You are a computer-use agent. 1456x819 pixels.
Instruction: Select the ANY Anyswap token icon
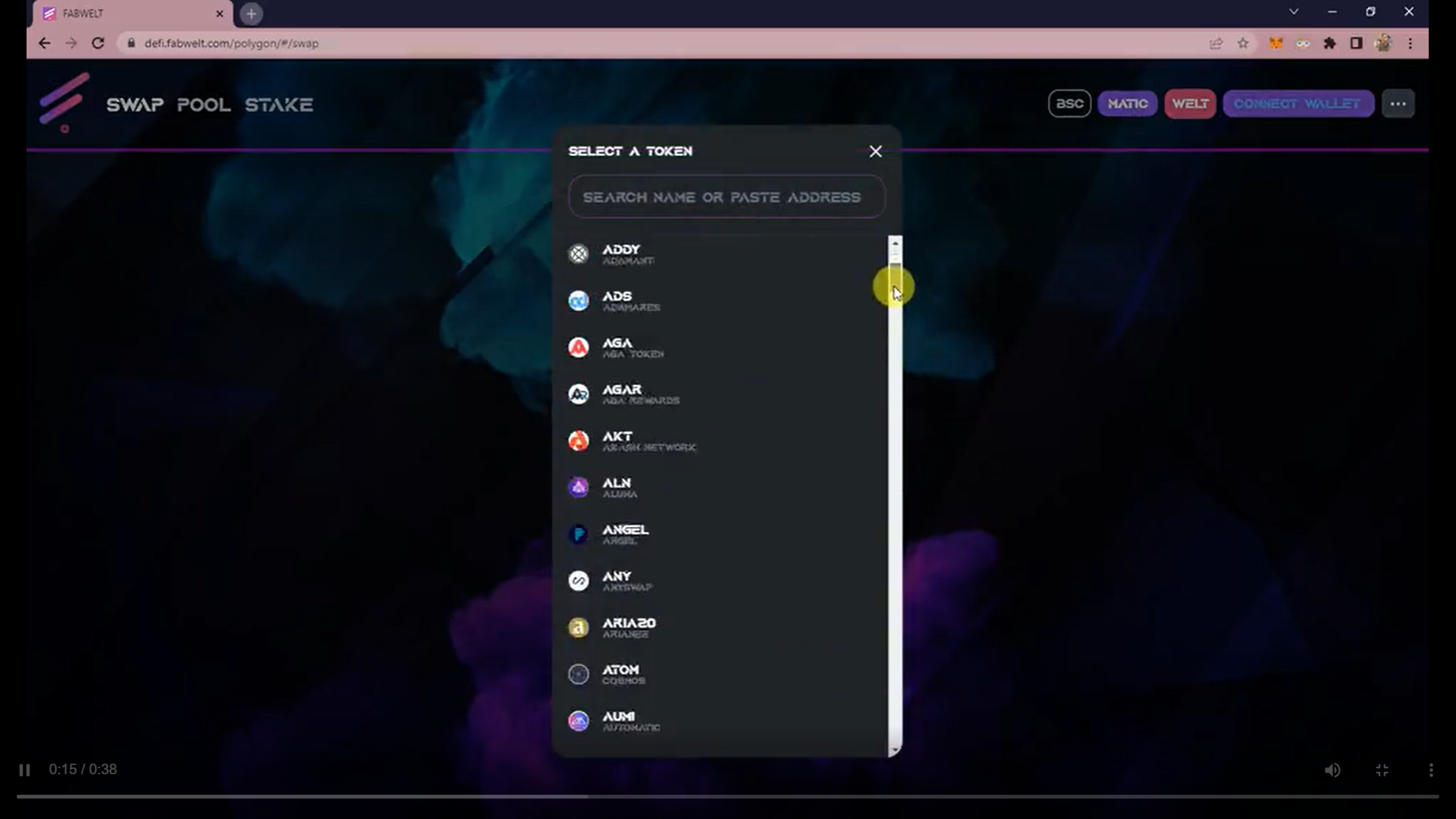579,581
